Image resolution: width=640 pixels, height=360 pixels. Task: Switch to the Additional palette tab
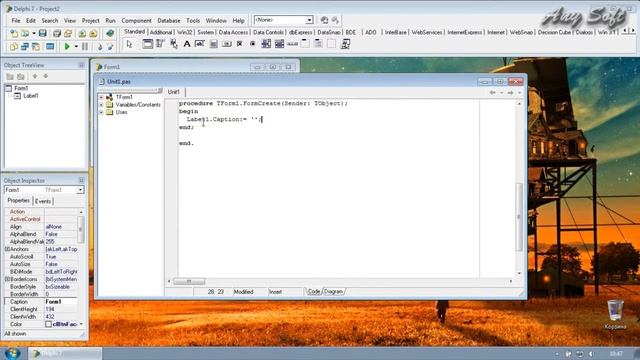pyautogui.click(x=161, y=32)
